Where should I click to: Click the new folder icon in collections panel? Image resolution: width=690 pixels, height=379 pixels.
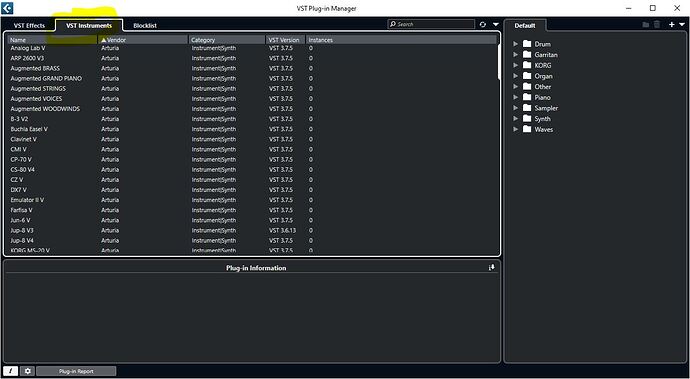[x=646, y=25]
